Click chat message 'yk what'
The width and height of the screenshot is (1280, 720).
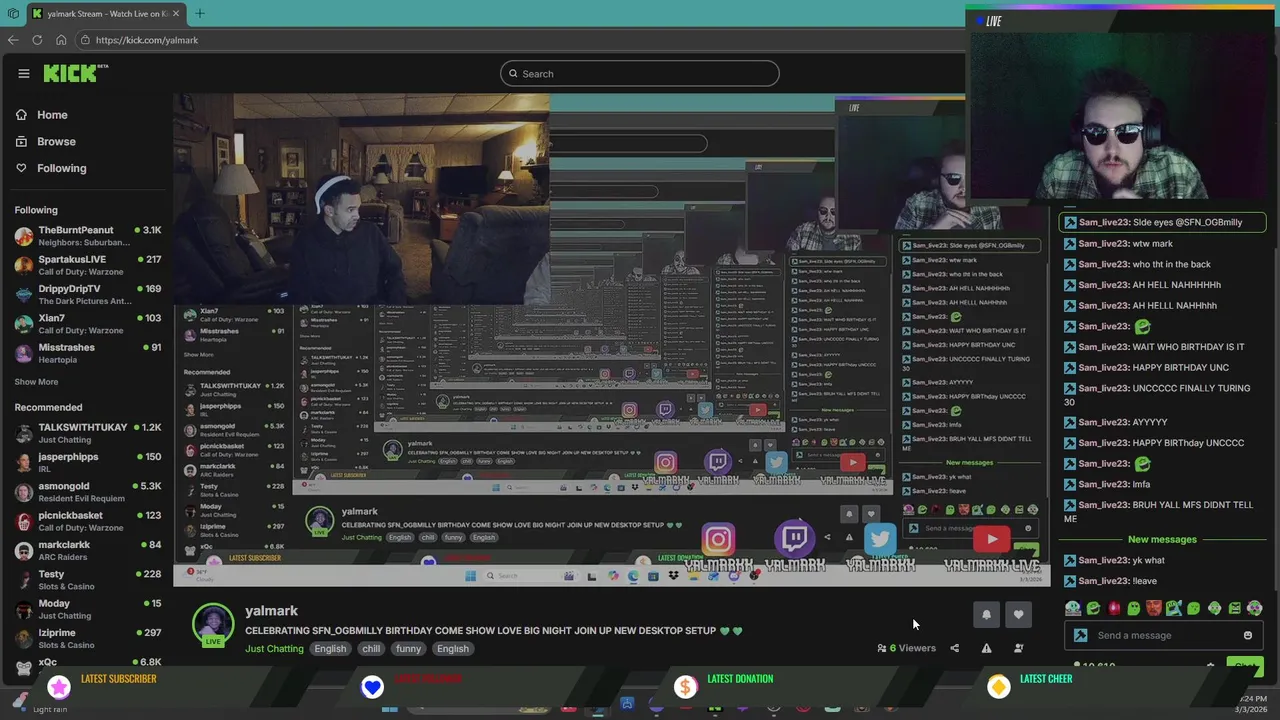1148,560
